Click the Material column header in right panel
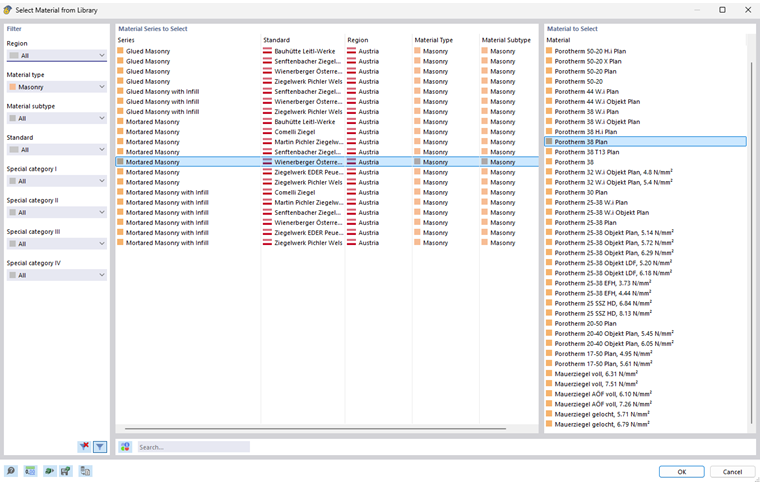This screenshot has width=760, height=485. 558,40
